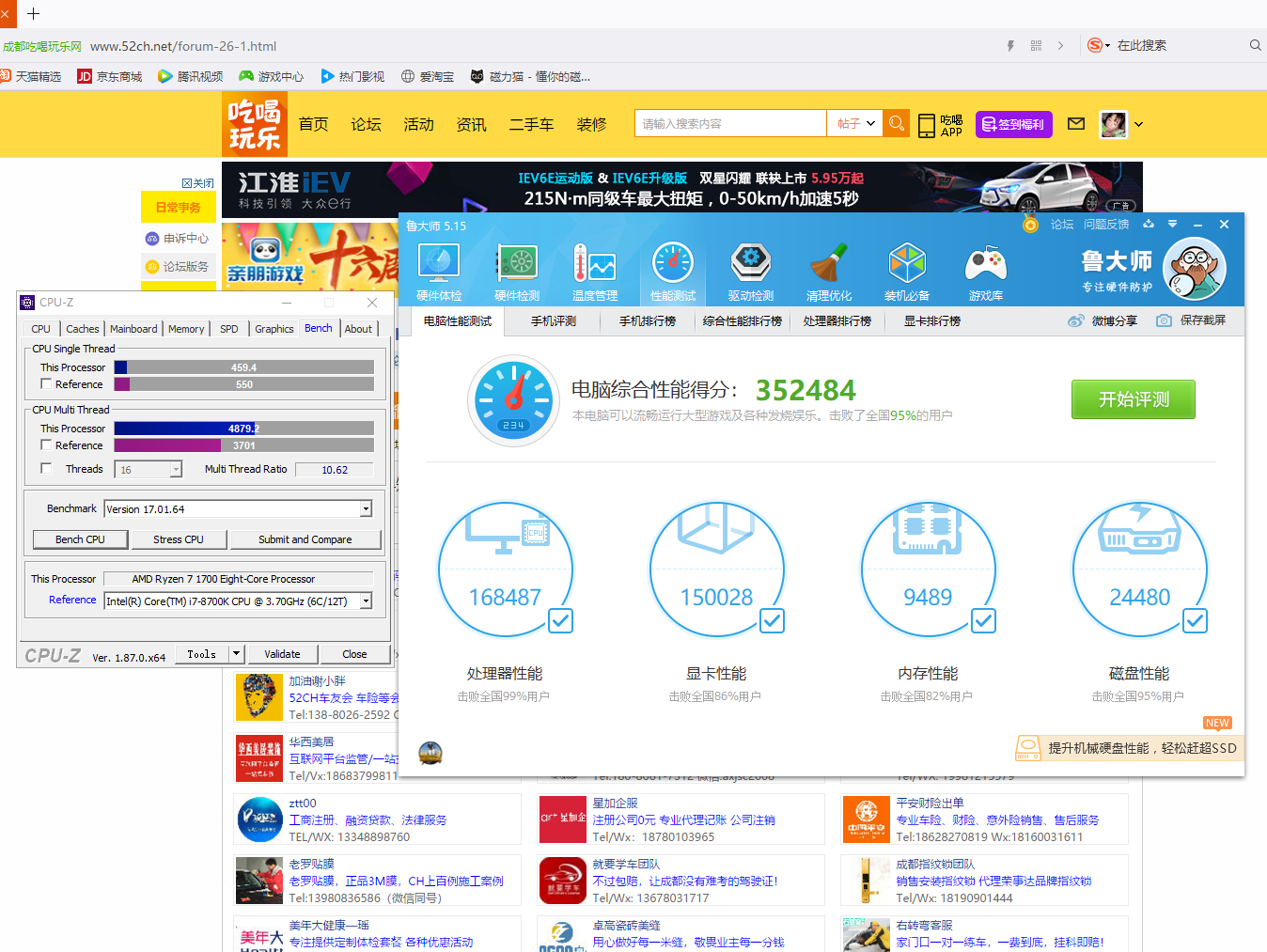
Task: Click the 鲁大师 gold medal icon
Action: point(1031,225)
